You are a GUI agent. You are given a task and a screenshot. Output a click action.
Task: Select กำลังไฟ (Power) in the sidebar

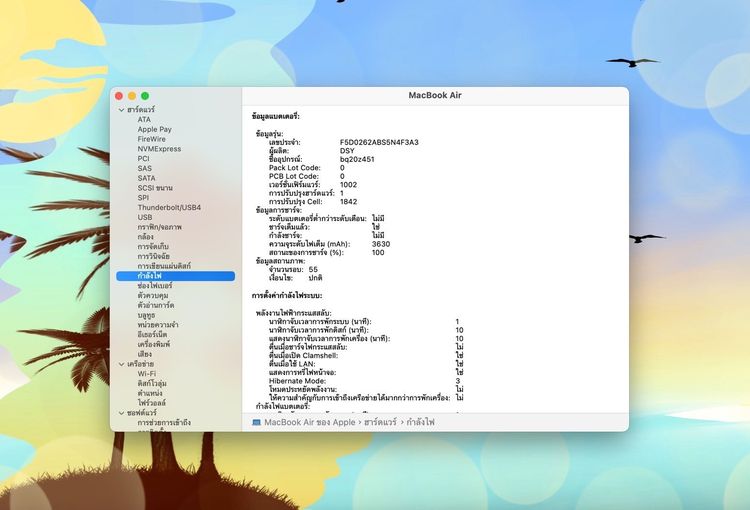[151, 275]
